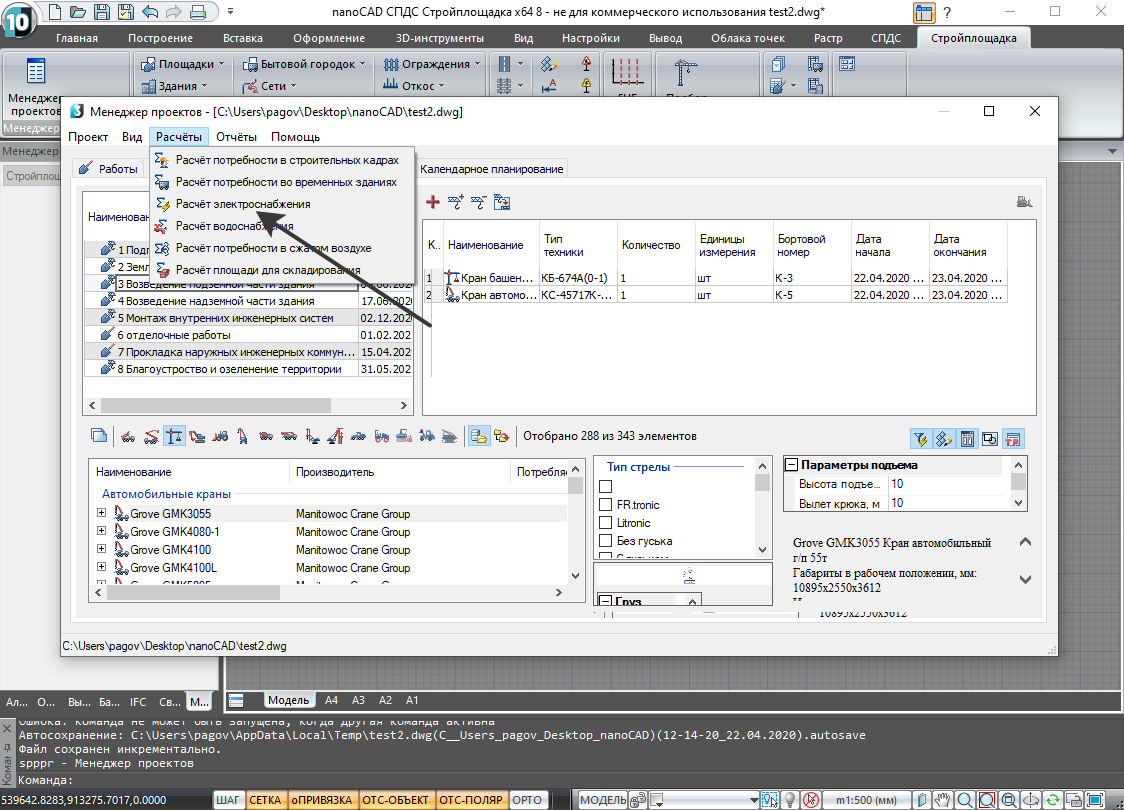The width and height of the screenshot is (1124, 810).
Task: Toggle ОТС-ПОЛЯР polar tracking button
Action: pyautogui.click(x=471, y=800)
